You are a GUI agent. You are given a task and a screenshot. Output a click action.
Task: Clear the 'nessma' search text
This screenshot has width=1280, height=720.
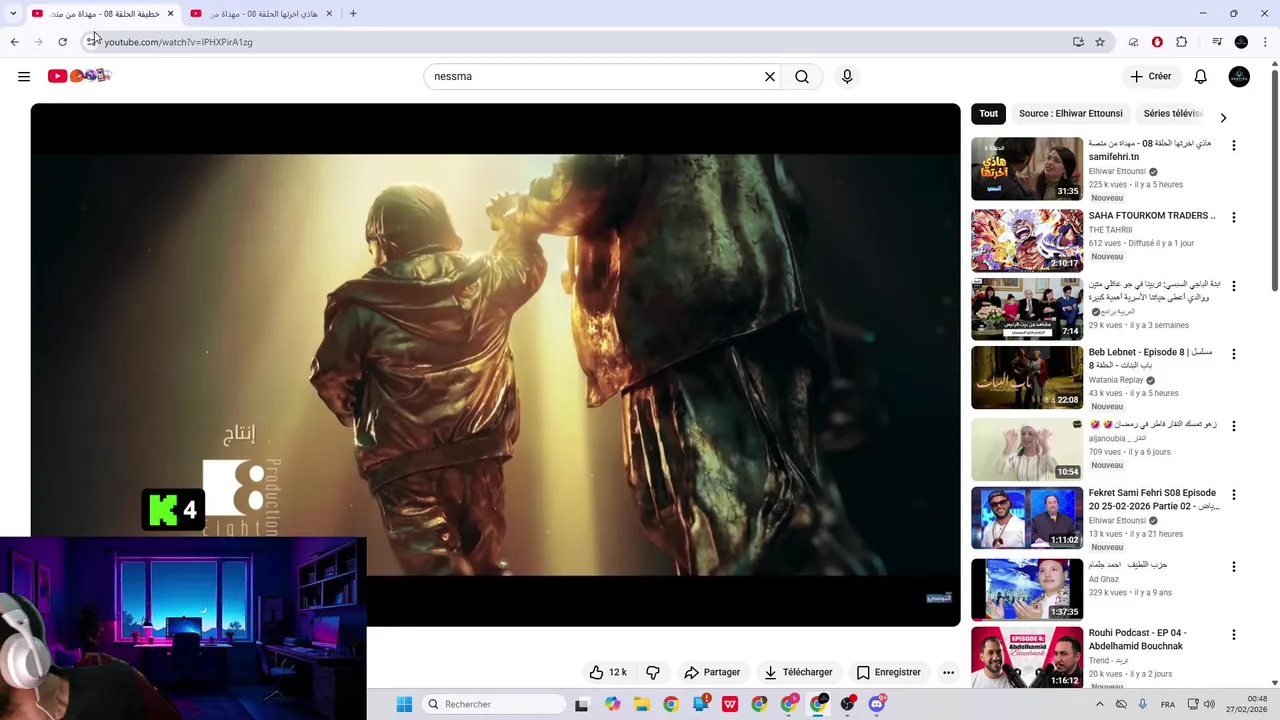point(770,76)
